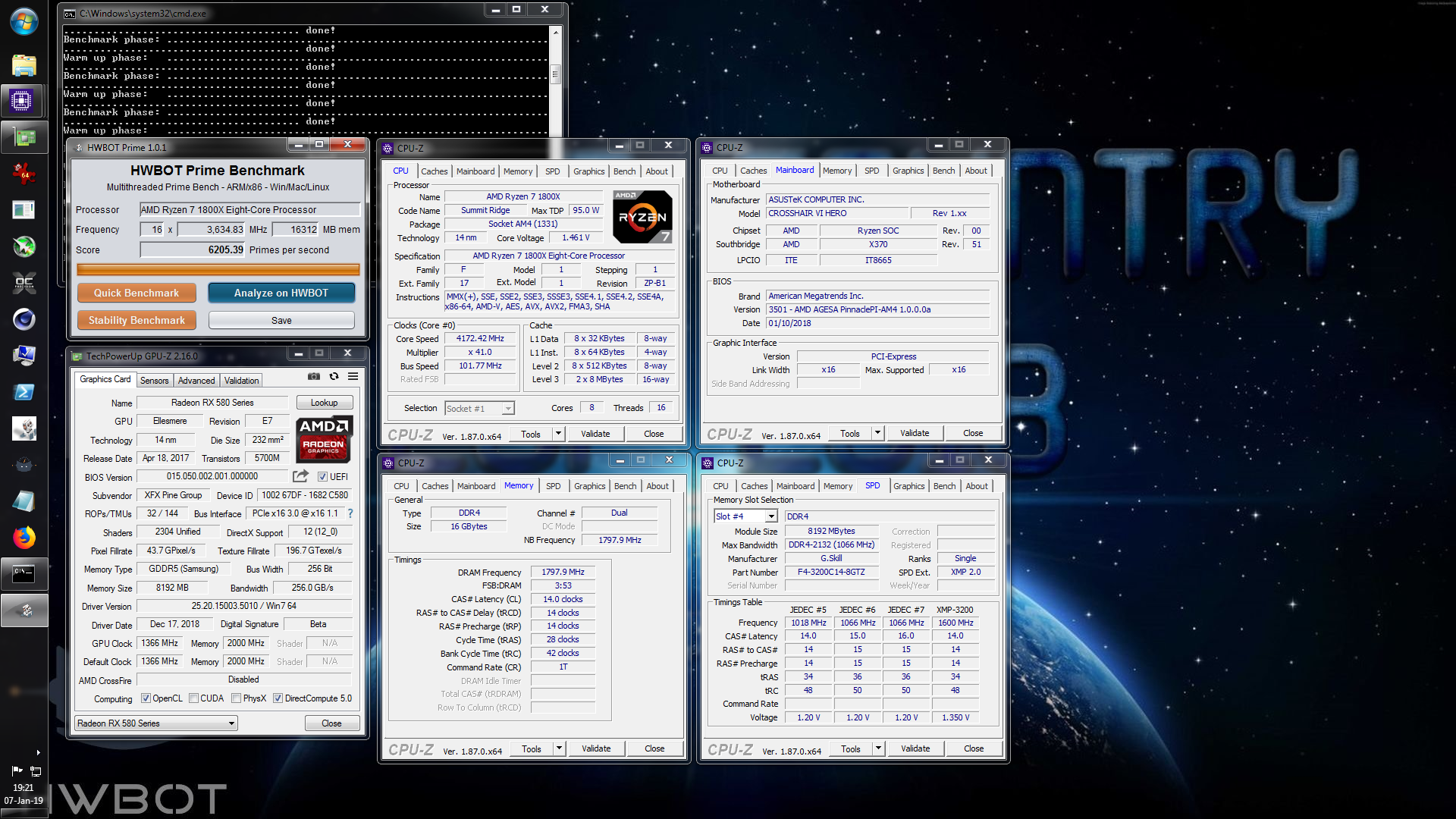Image resolution: width=1456 pixels, height=819 pixels.
Task: Open the GPU-Z hamburger menu
Action: pyautogui.click(x=353, y=376)
